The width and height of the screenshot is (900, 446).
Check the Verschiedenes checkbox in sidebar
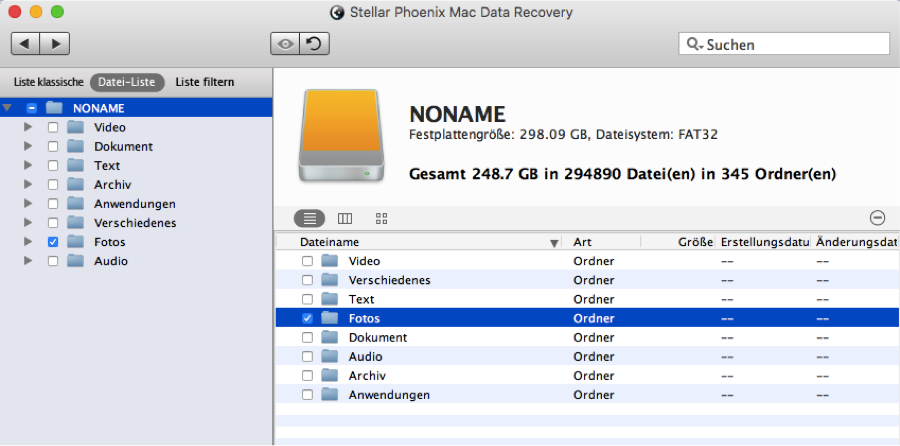coord(53,223)
